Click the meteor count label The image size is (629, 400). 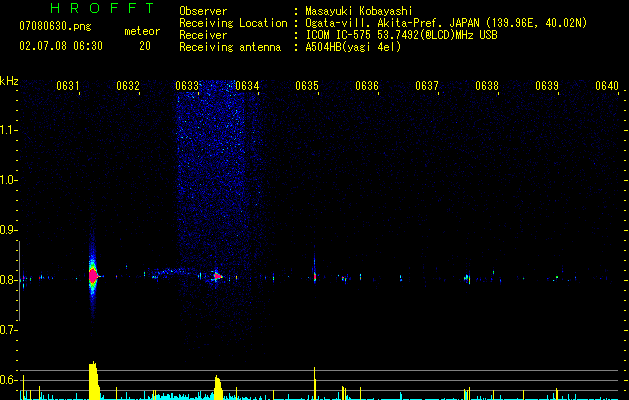[142, 31]
